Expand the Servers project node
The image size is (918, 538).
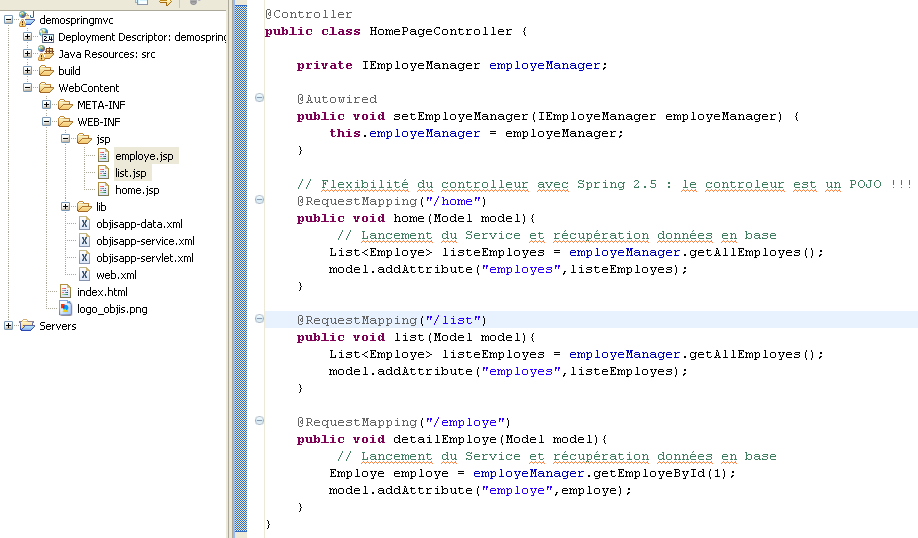tap(8, 325)
